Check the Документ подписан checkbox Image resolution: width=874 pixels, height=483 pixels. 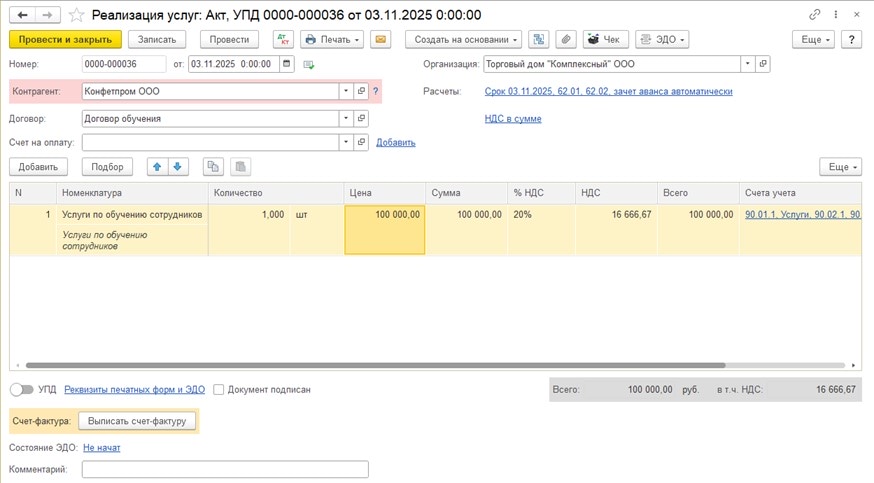click(219, 389)
